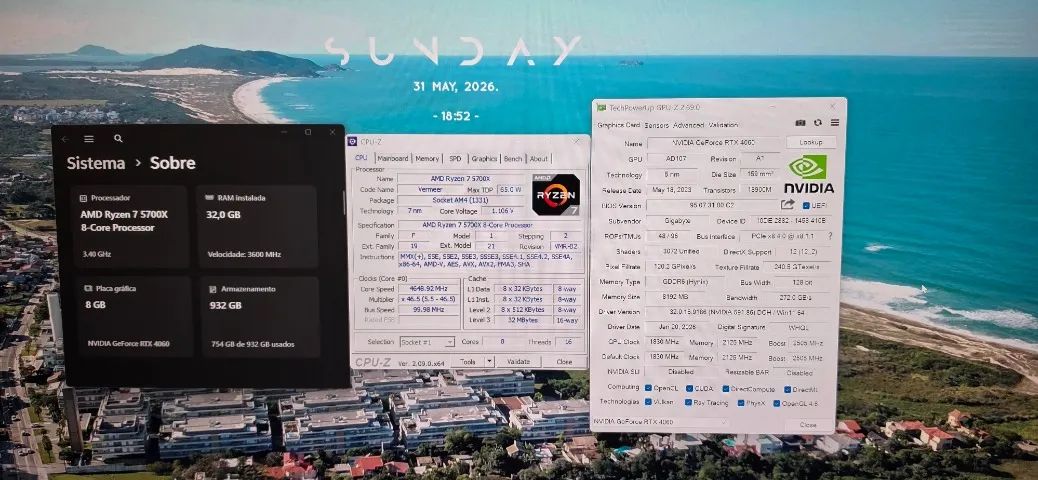Open the GPU selector dropdown in GPU-Z
Screen dimensions: 1038x480
point(660,422)
